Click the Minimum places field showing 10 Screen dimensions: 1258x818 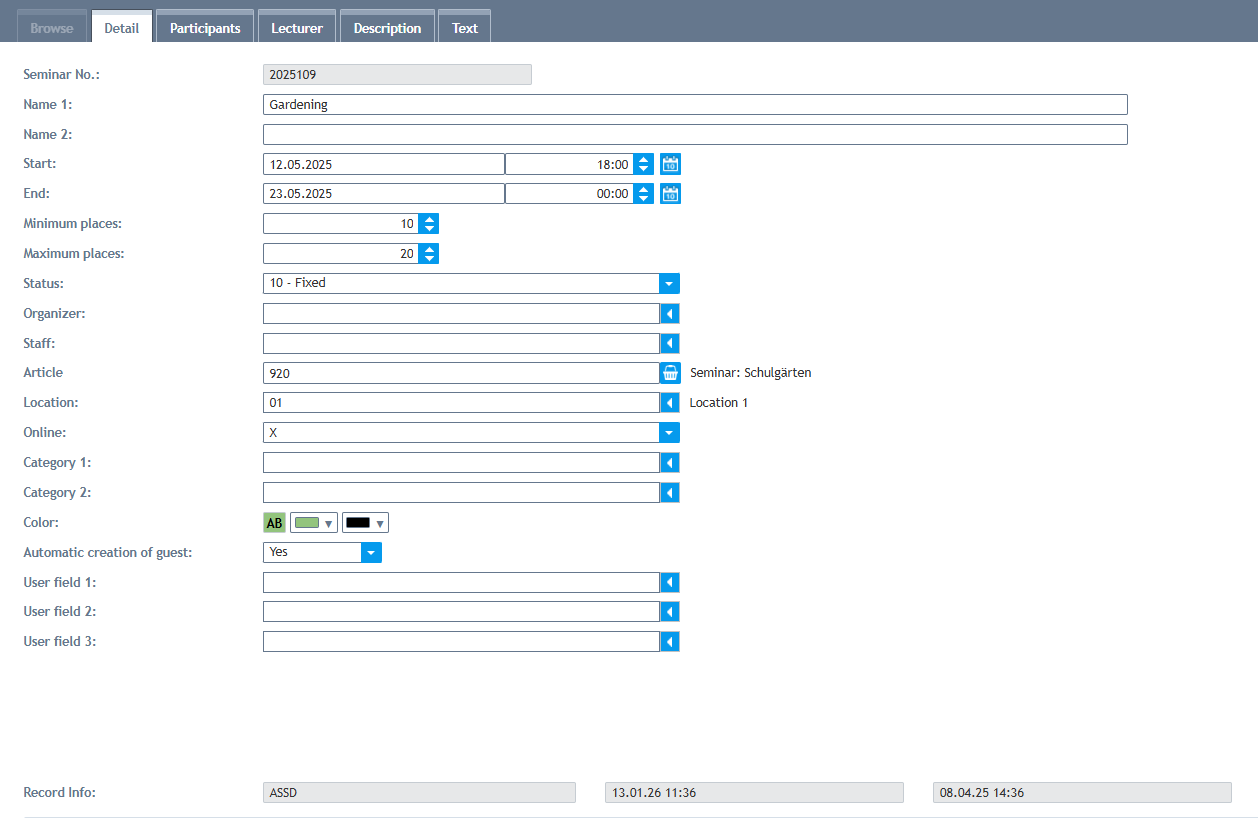(x=341, y=224)
